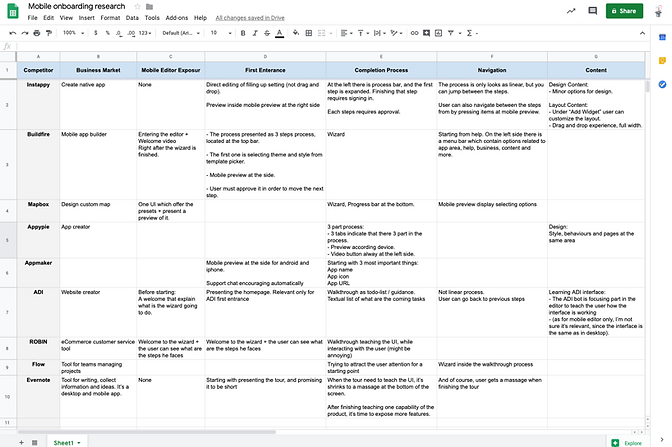This screenshot has width=672, height=447.
Task: Open the Insert menu
Action: pyautogui.click(x=87, y=18)
